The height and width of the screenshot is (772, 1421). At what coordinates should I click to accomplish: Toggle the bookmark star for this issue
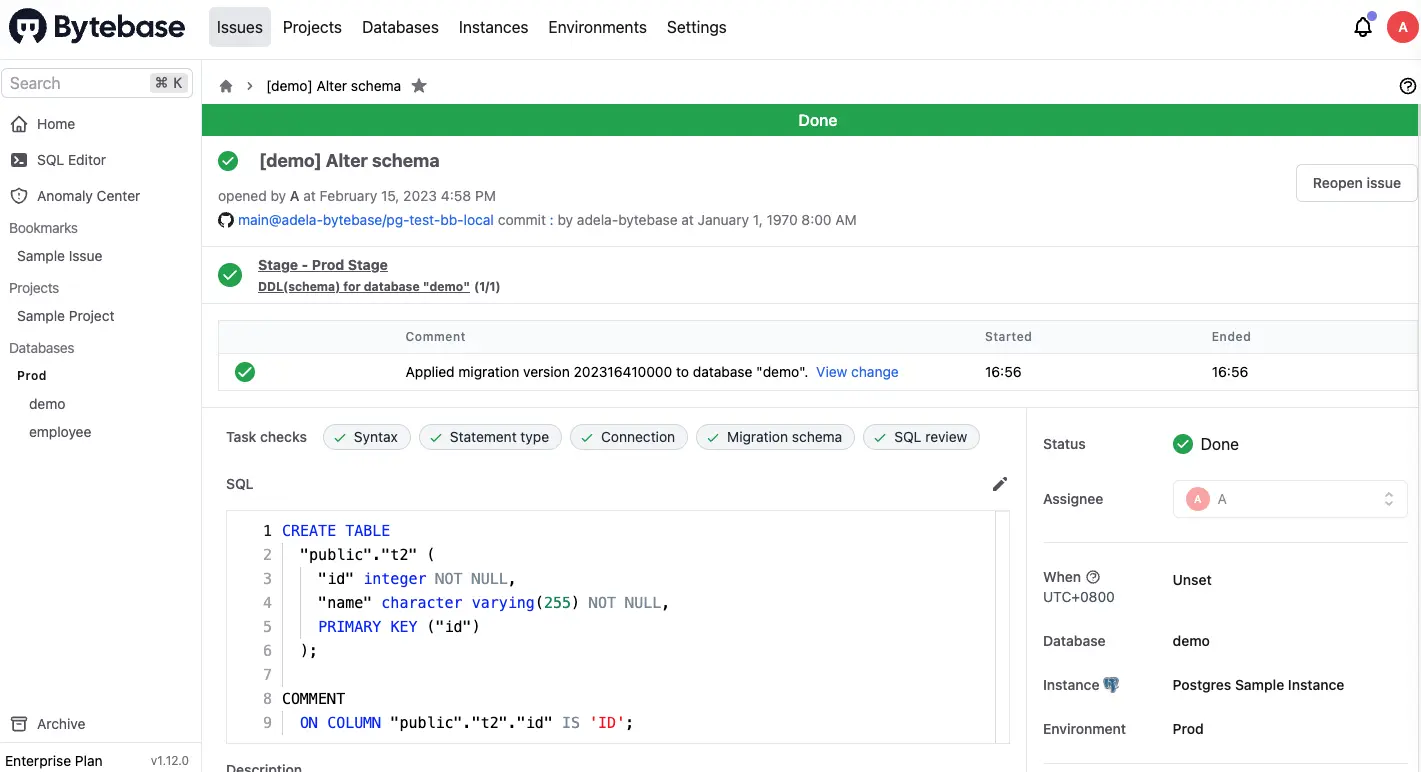tap(419, 86)
